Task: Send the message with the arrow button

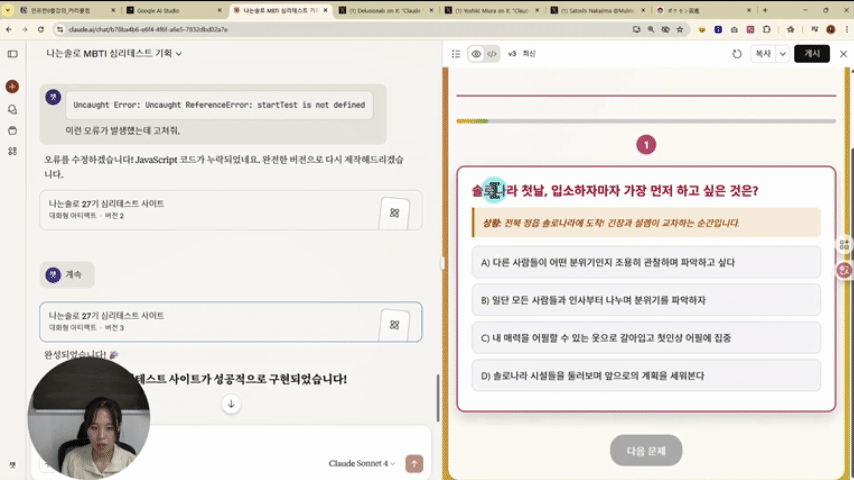Action: point(414,464)
